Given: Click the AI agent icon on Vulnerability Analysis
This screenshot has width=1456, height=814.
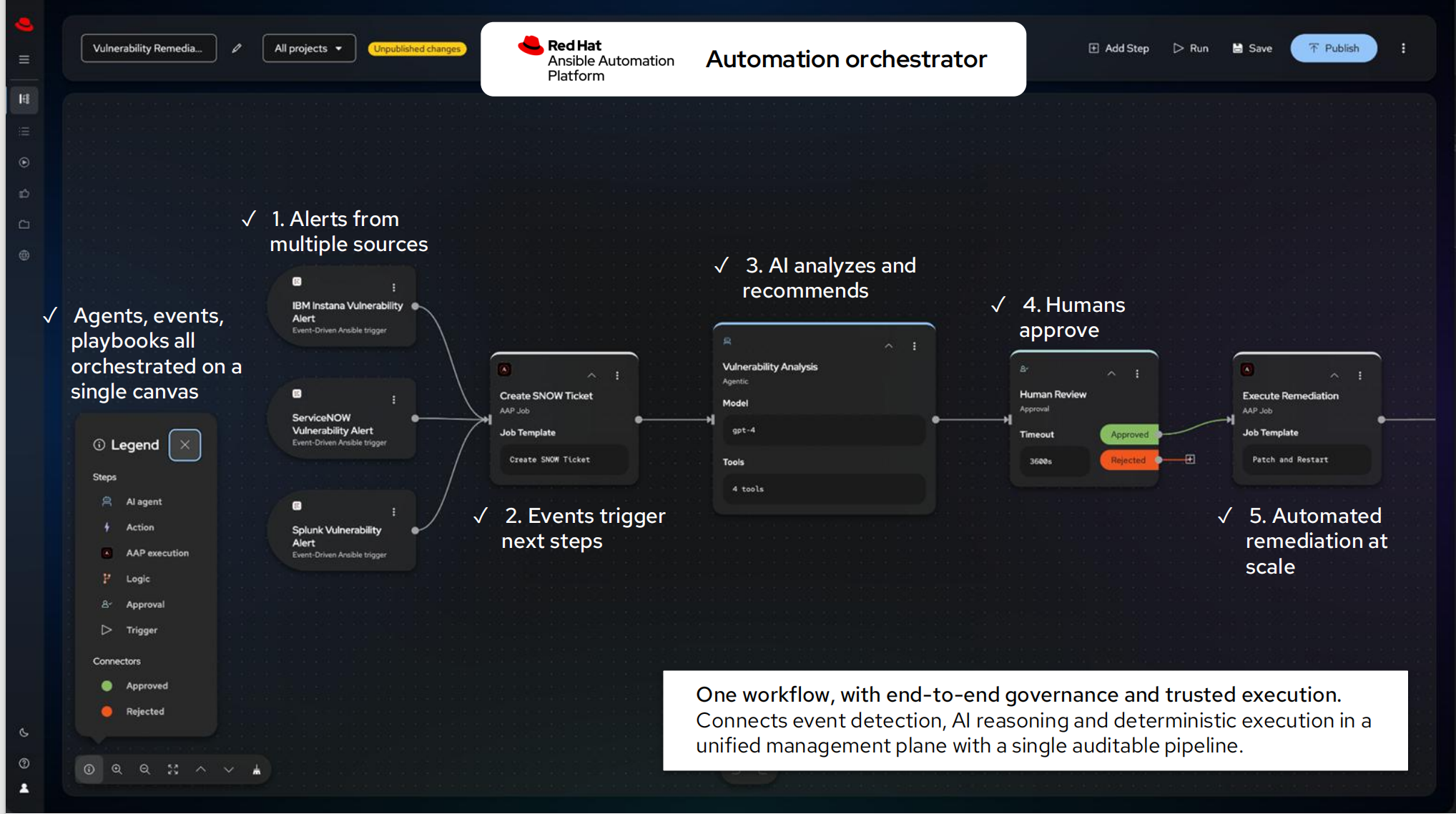Looking at the screenshot, I should point(727,341).
